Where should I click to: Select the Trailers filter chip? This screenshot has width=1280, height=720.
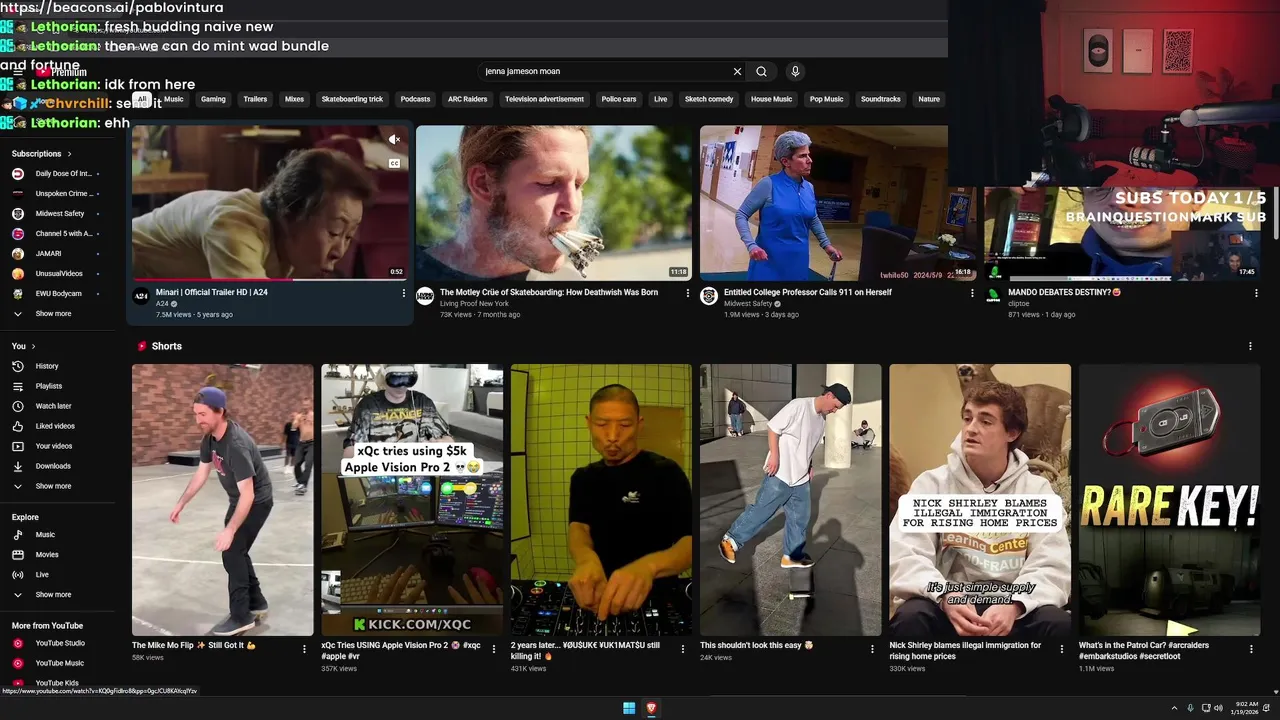pos(255,99)
